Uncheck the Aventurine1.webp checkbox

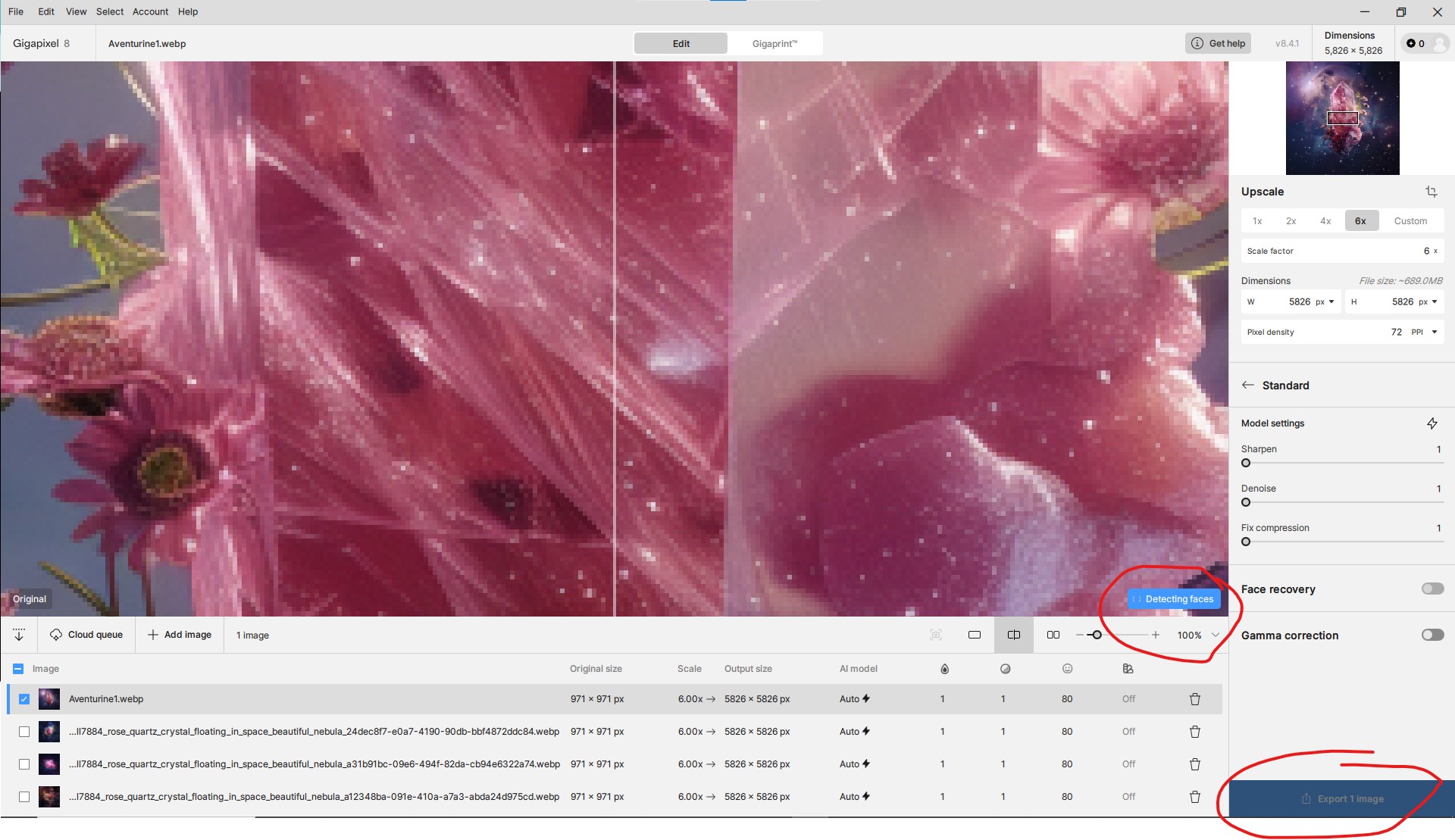click(24, 699)
